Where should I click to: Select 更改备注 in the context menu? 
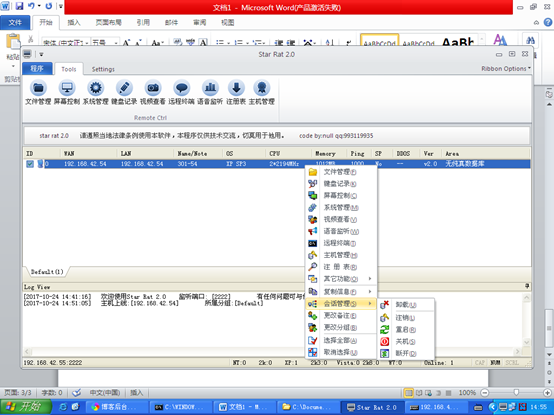[341, 315]
